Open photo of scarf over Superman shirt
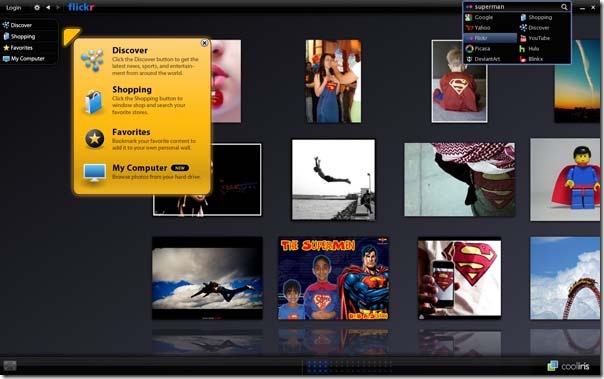This screenshot has height=379, width=604. pos(460,179)
